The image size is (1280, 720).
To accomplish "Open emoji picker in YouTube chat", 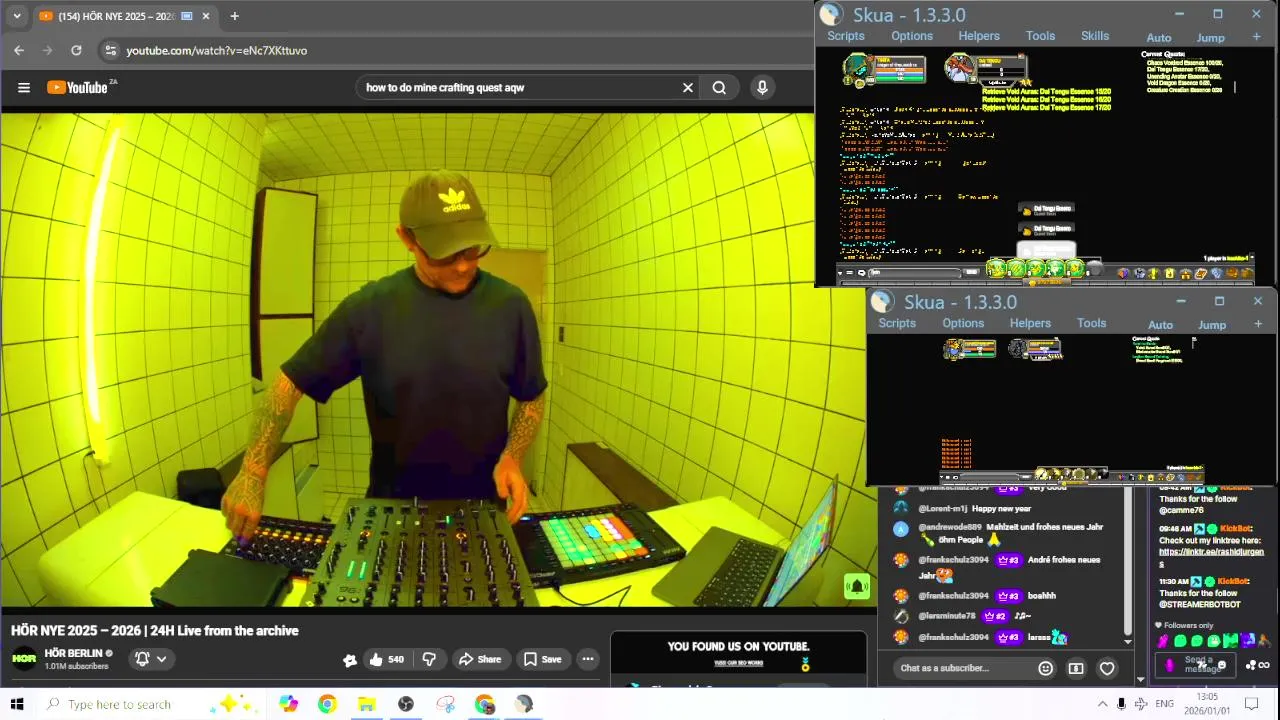I will 1045,668.
